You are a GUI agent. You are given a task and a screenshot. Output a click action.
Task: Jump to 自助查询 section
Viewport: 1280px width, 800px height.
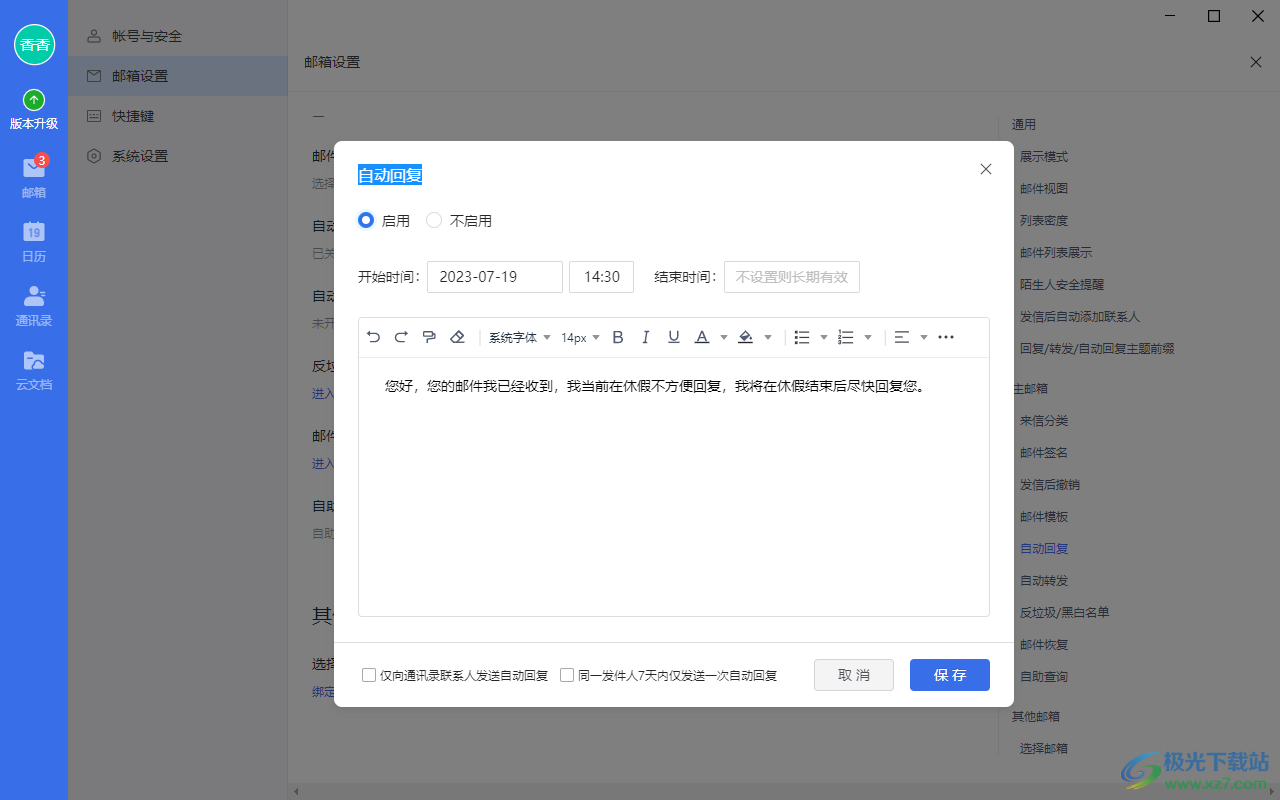coord(1044,677)
